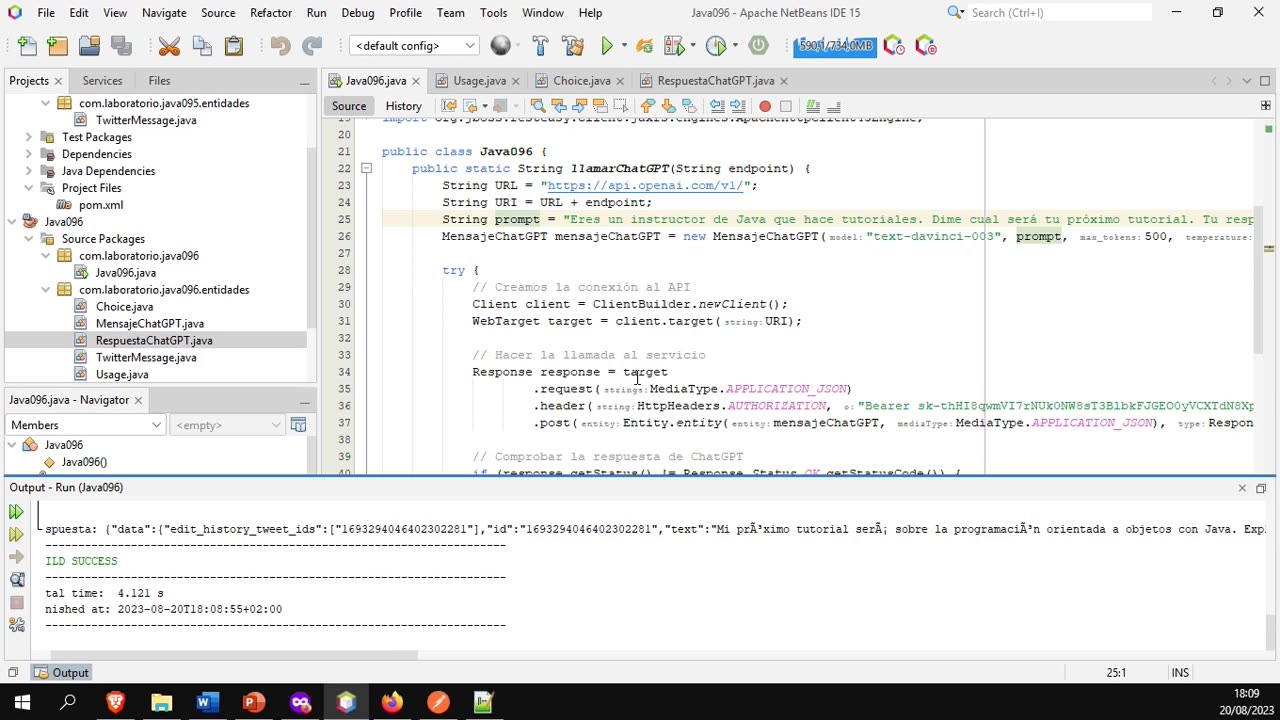
Task: Re-run build using top green arrows icon
Action: [x=16, y=512]
